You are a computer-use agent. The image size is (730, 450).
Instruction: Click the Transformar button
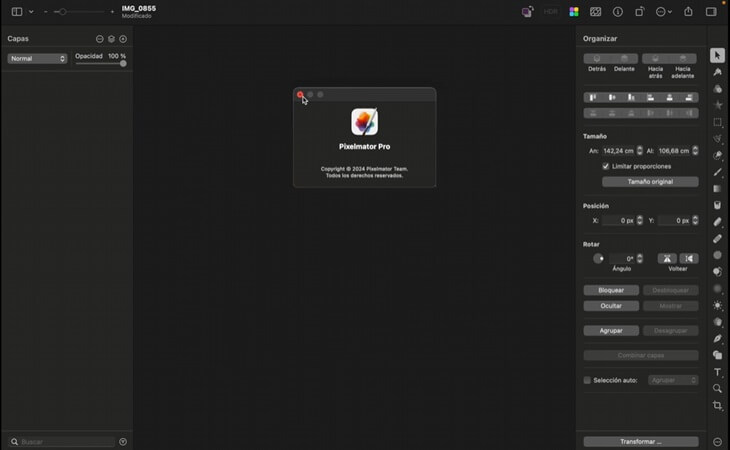click(641, 441)
